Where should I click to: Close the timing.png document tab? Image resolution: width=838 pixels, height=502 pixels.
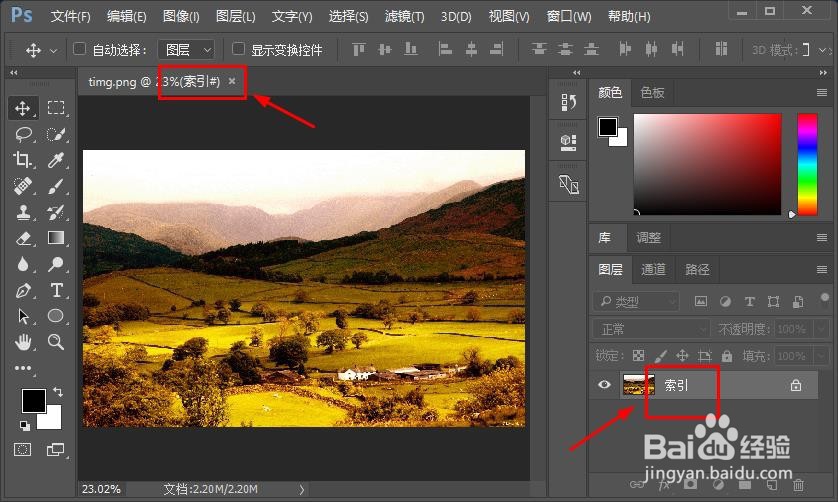(x=232, y=81)
